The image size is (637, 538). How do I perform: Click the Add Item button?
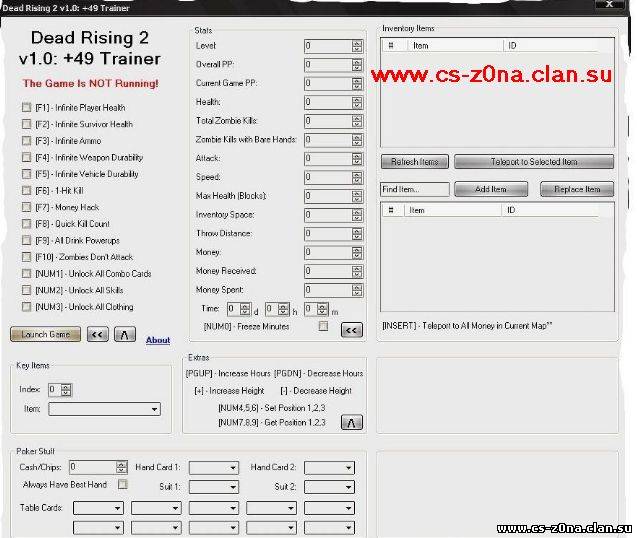click(x=491, y=189)
